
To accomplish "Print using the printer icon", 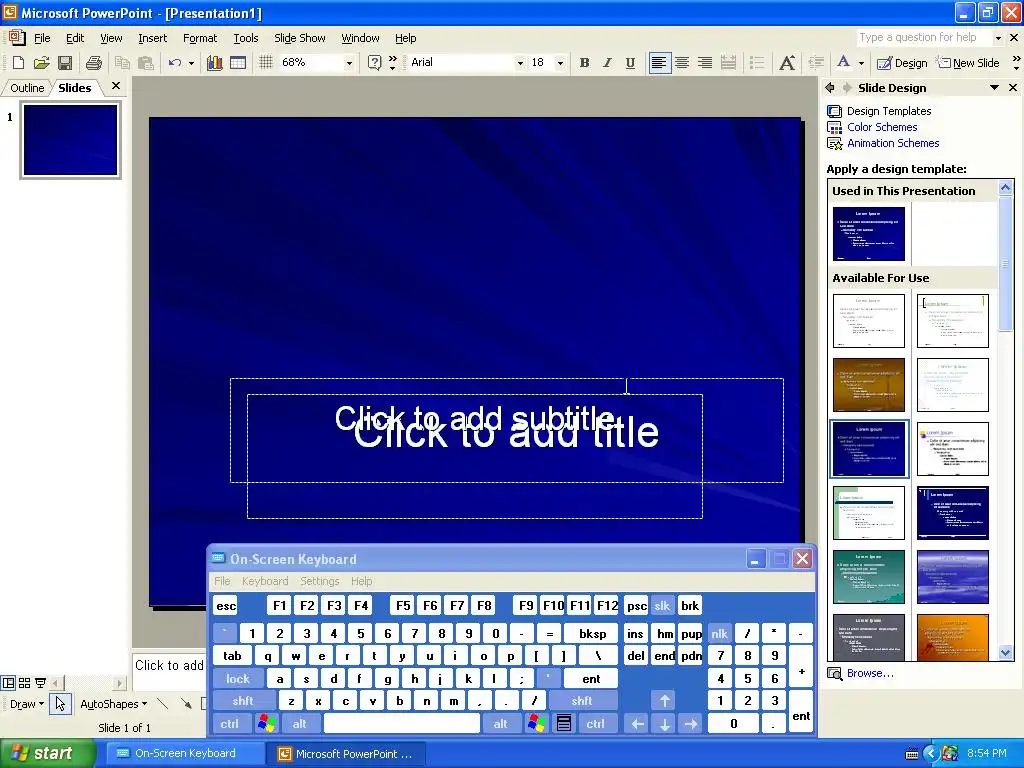I will tap(93, 63).
